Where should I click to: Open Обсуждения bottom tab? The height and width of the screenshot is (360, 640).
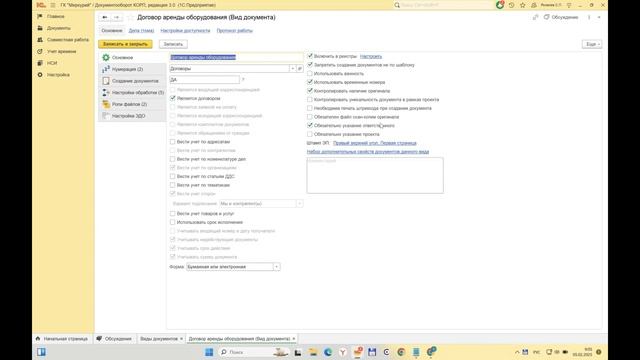click(x=114, y=339)
